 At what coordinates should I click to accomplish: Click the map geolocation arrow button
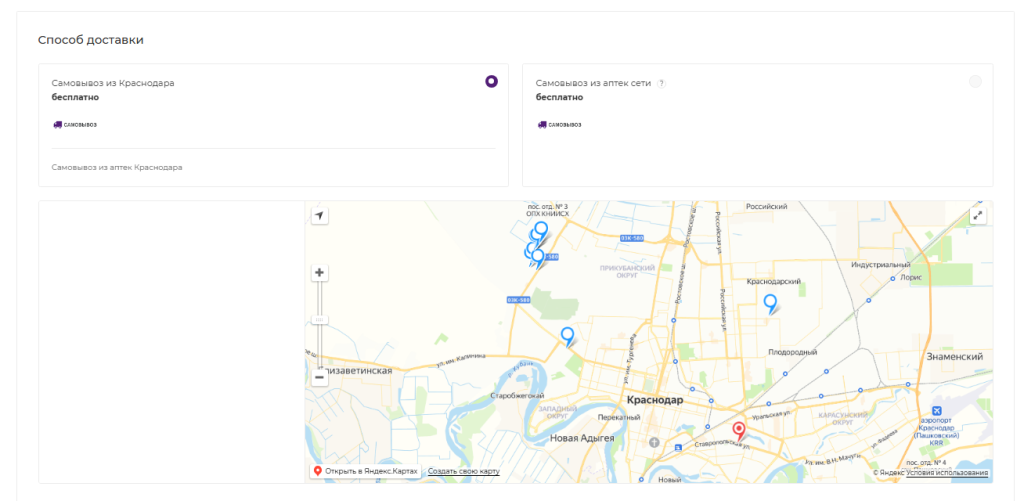click(319, 216)
